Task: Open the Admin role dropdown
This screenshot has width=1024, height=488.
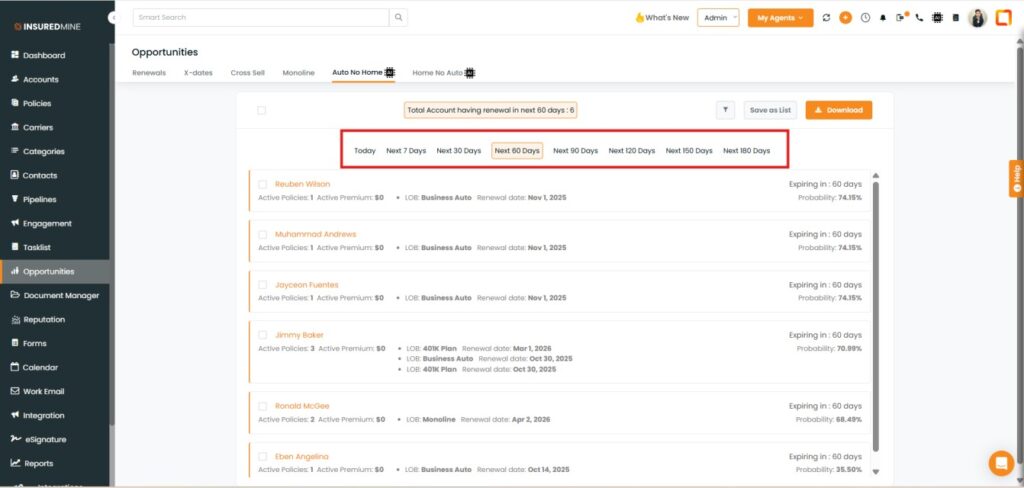Action: (x=718, y=18)
